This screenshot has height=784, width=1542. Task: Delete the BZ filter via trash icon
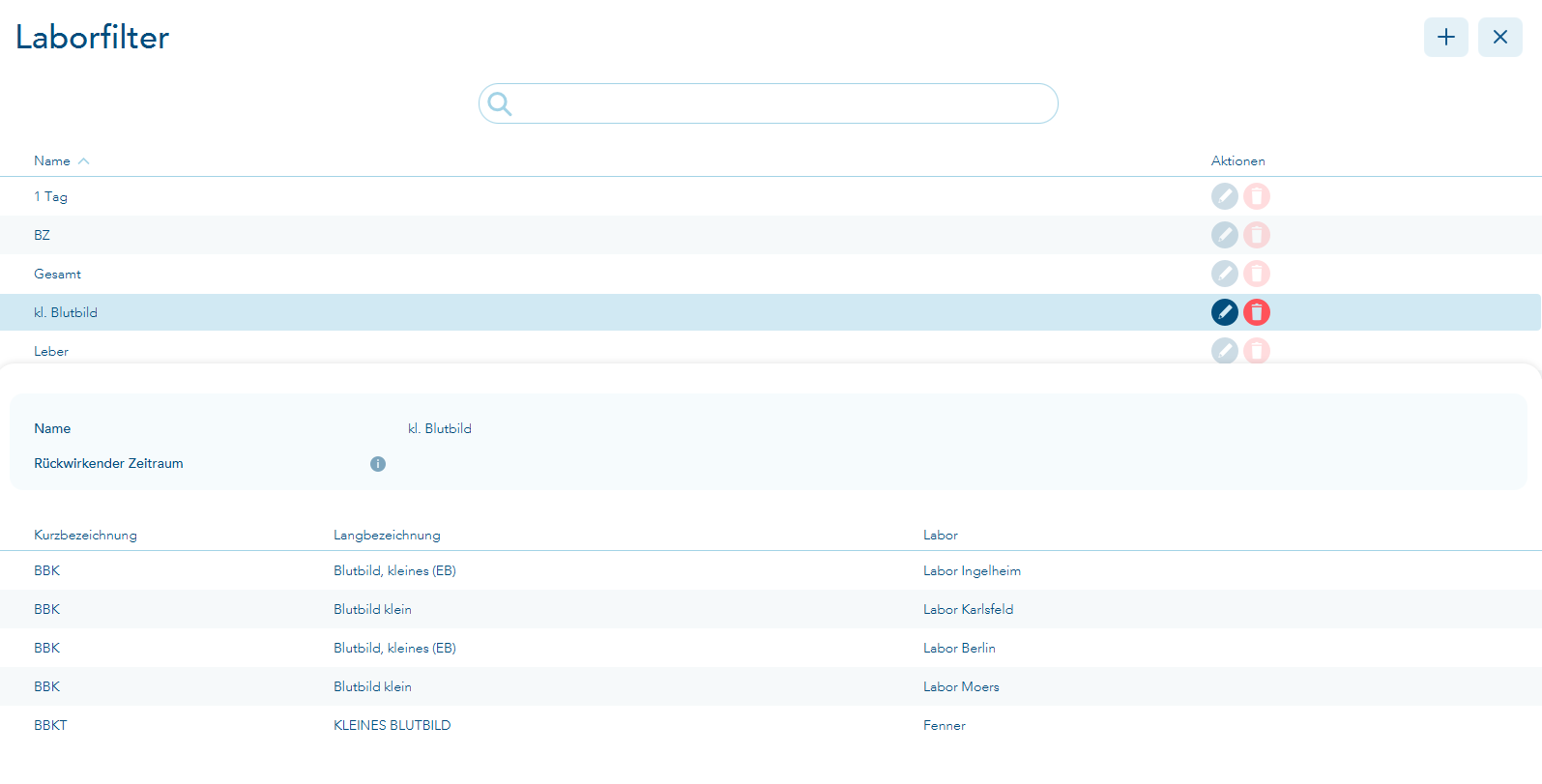pyautogui.click(x=1256, y=235)
